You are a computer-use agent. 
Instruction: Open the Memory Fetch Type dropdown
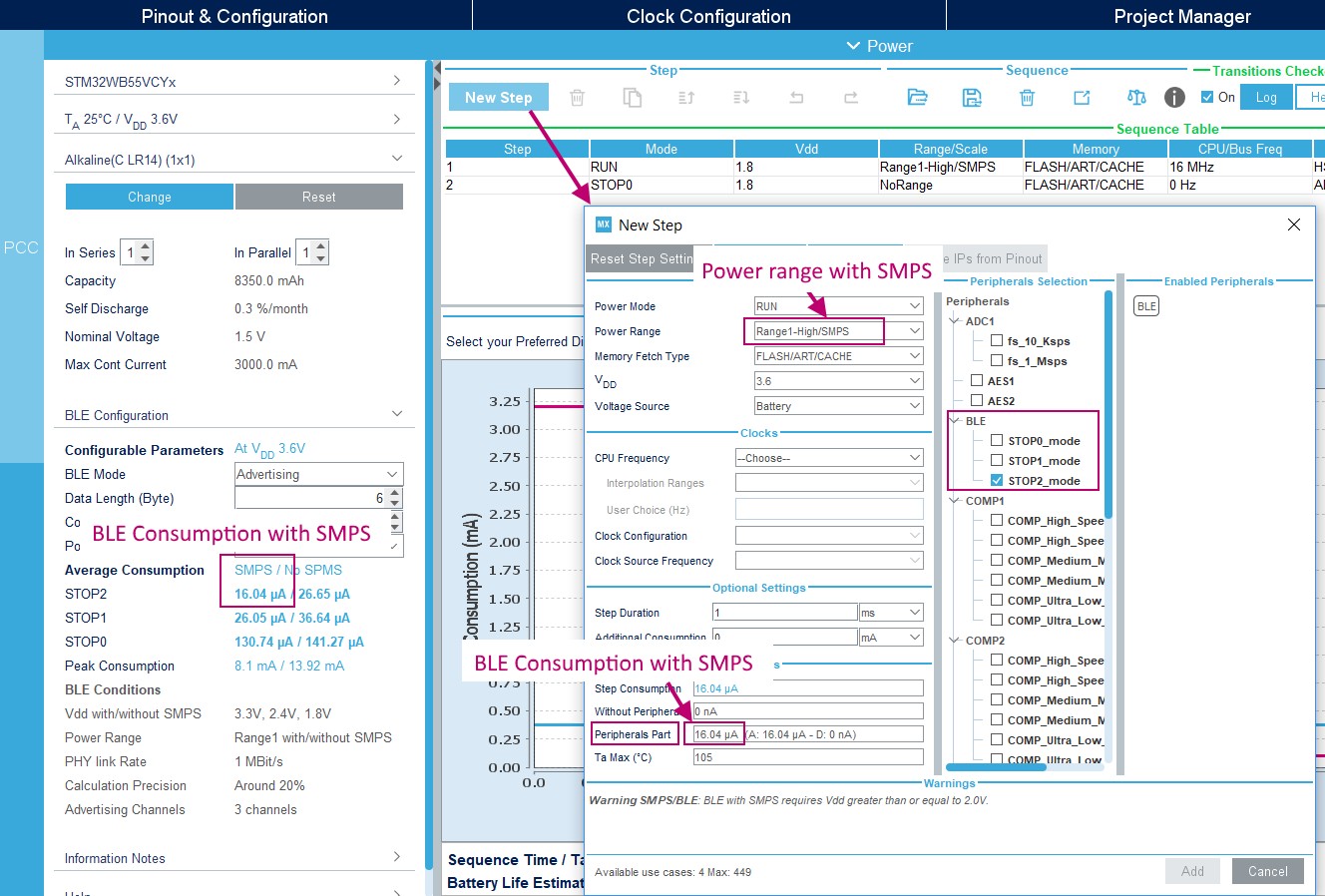pyautogui.click(x=838, y=356)
